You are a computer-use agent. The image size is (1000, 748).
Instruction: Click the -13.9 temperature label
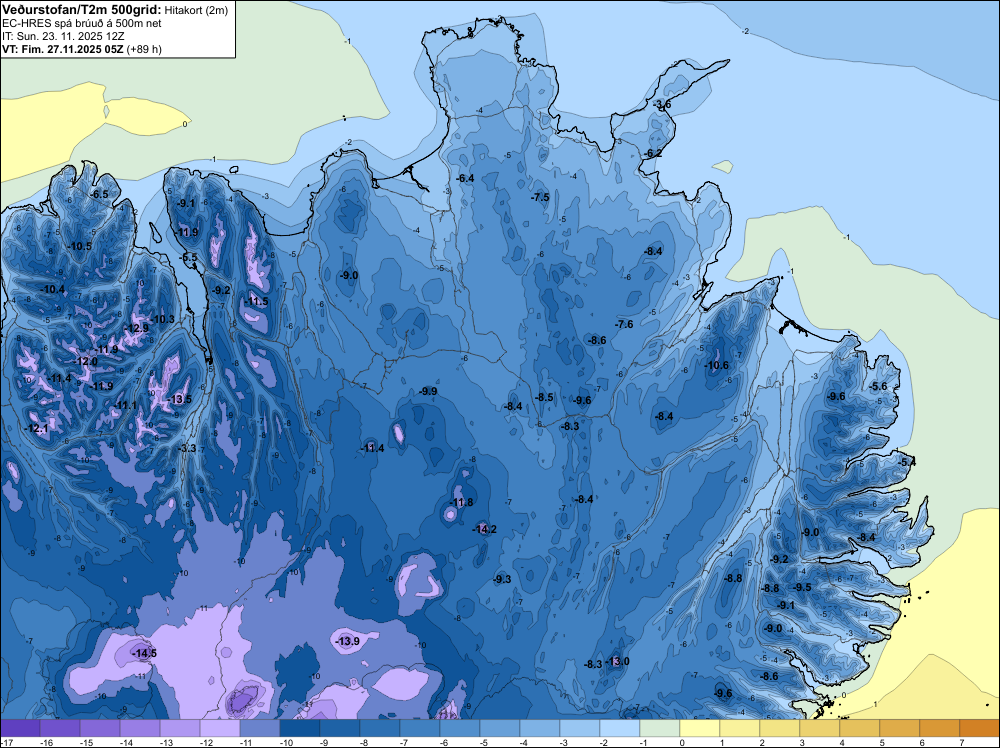pyautogui.click(x=348, y=641)
